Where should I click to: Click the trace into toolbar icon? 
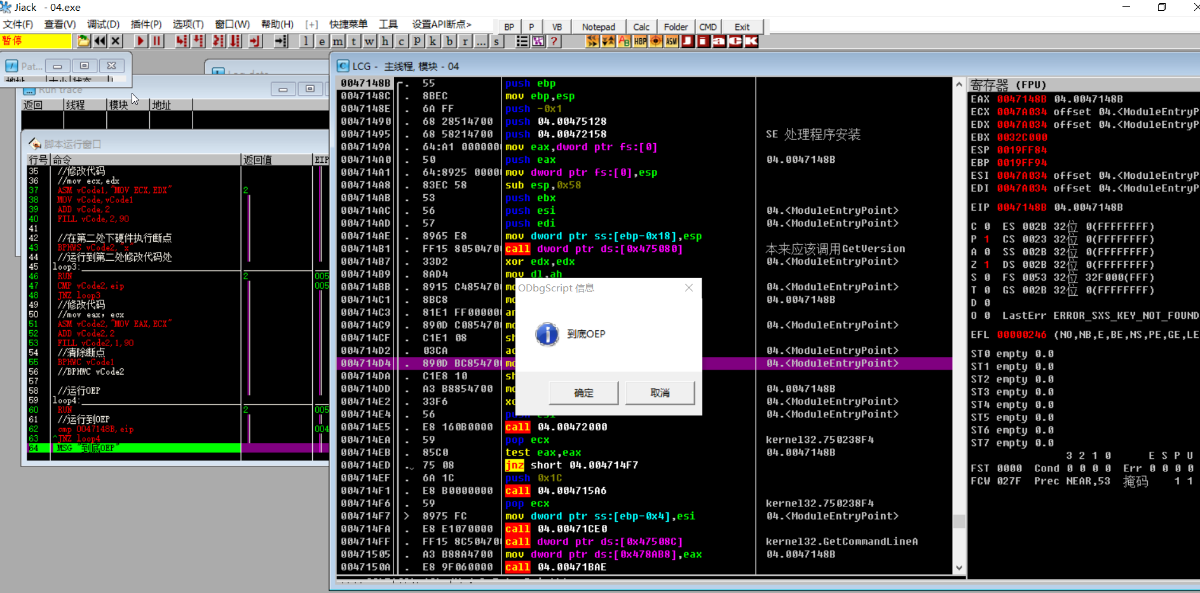tap(217, 41)
